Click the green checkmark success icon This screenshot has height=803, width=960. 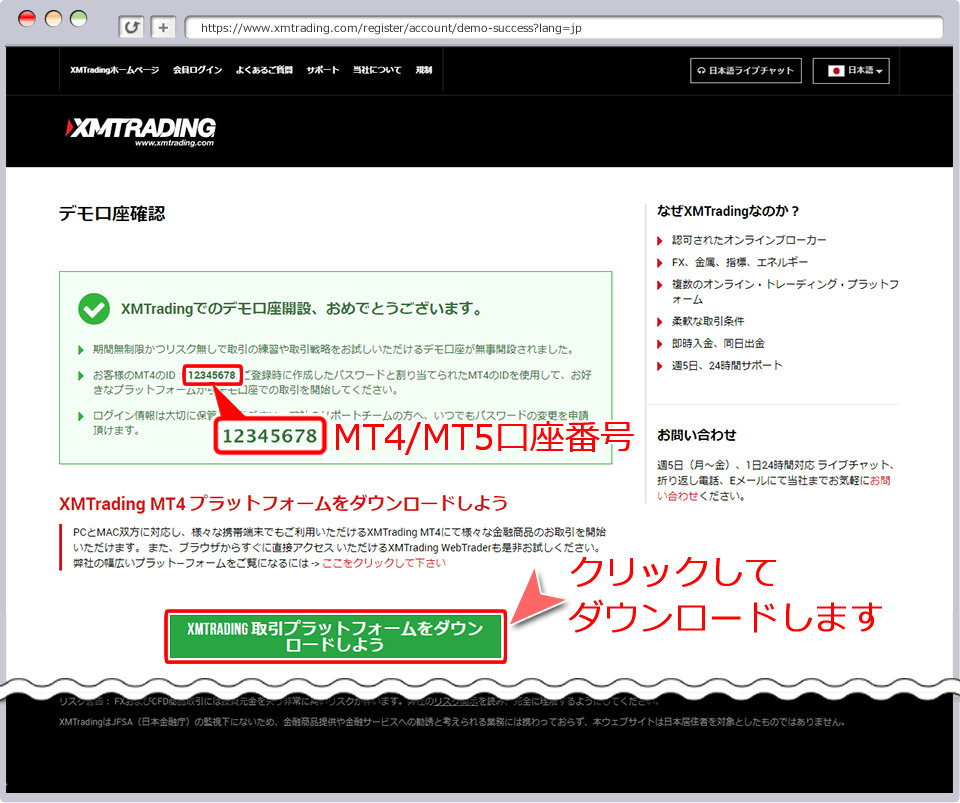pos(93,308)
